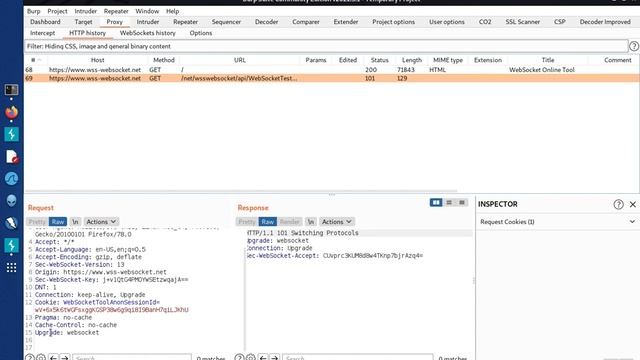Open the Comparer tab
This screenshot has height=360, width=640.
point(306,22)
